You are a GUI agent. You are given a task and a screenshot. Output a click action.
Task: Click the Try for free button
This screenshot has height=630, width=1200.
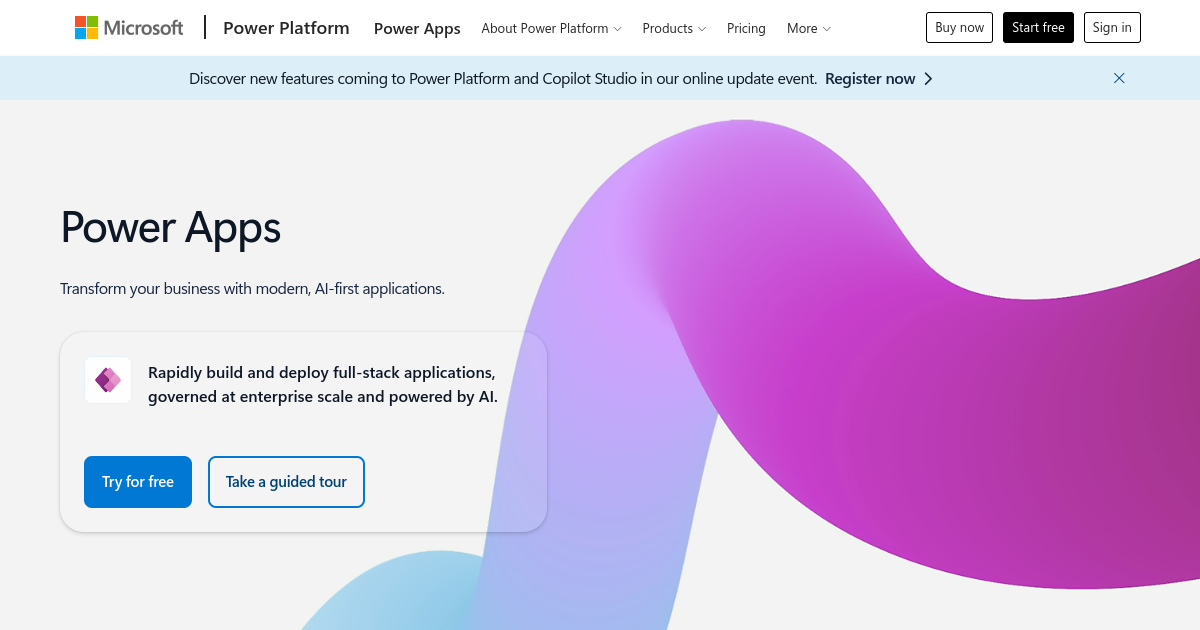138,482
